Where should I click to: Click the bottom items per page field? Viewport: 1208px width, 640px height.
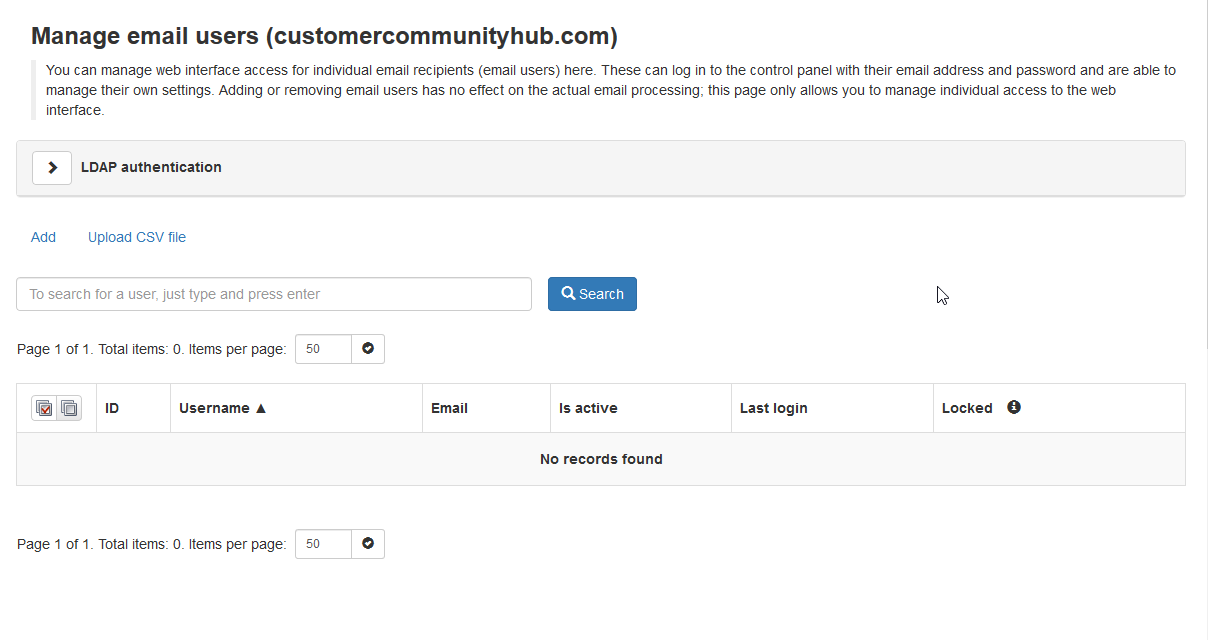[x=323, y=544]
